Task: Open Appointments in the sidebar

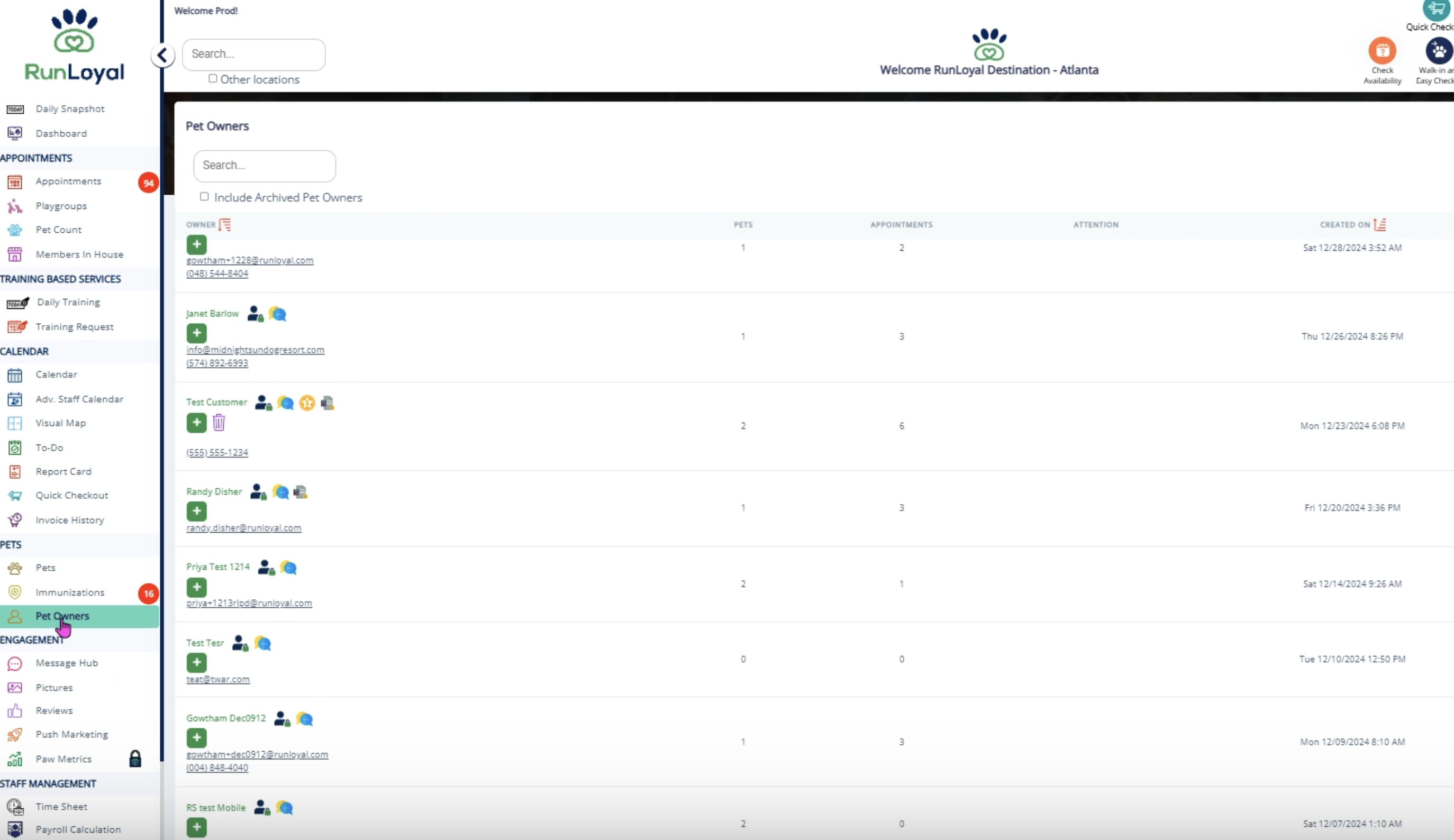Action: point(68,181)
